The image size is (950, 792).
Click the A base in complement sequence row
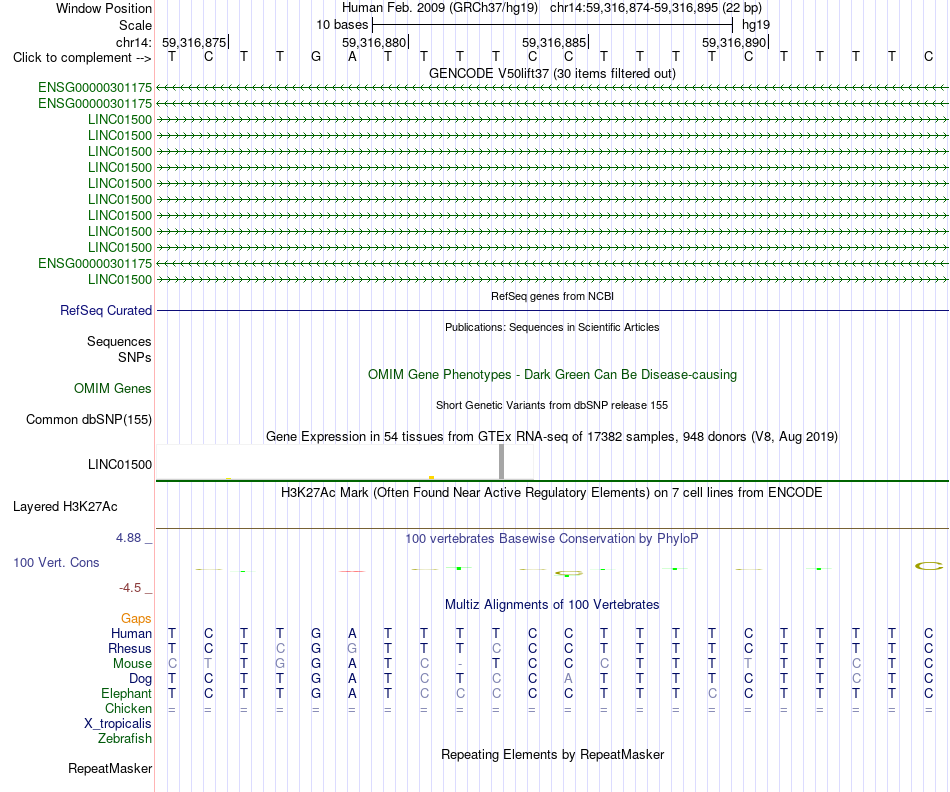(352, 57)
